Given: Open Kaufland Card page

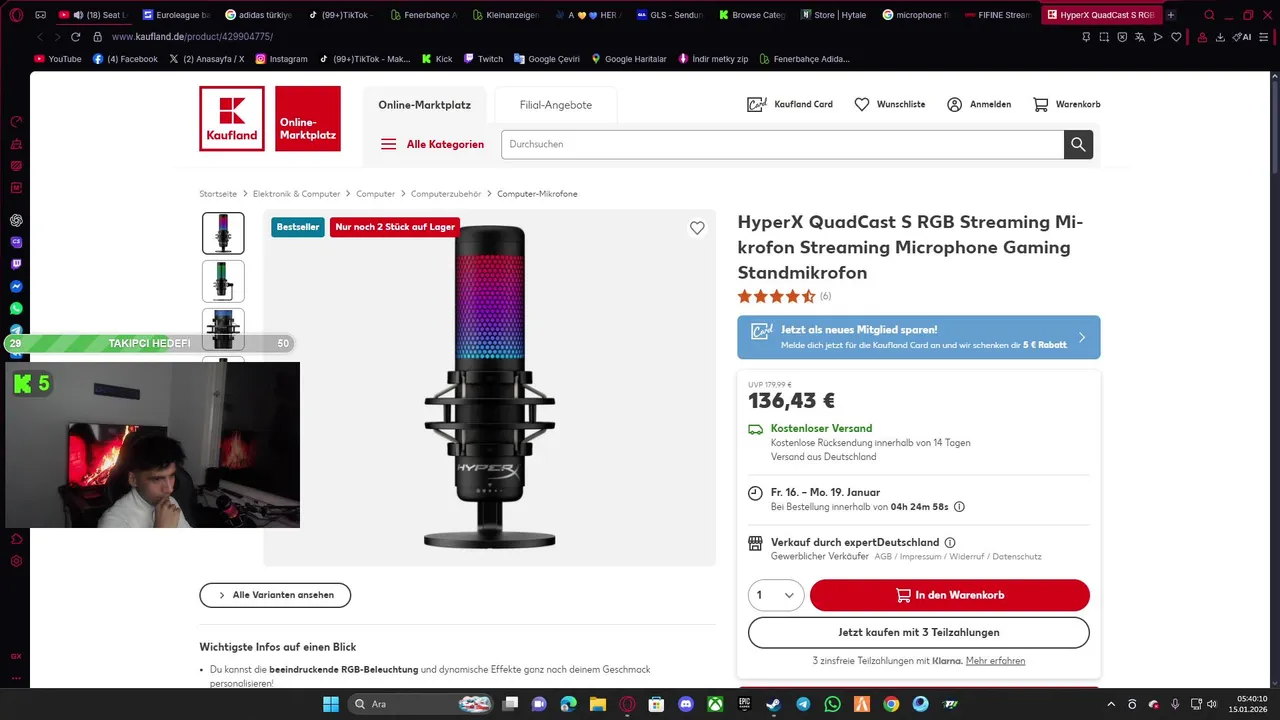Looking at the screenshot, I should 790,104.
